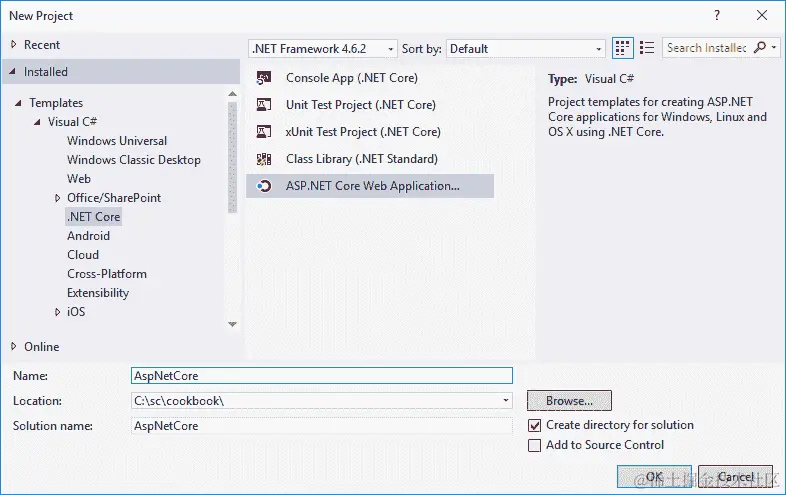786x495 pixels.
Task: Click the ASP.NET Core Web Application icon
Action: coord(264,186)
